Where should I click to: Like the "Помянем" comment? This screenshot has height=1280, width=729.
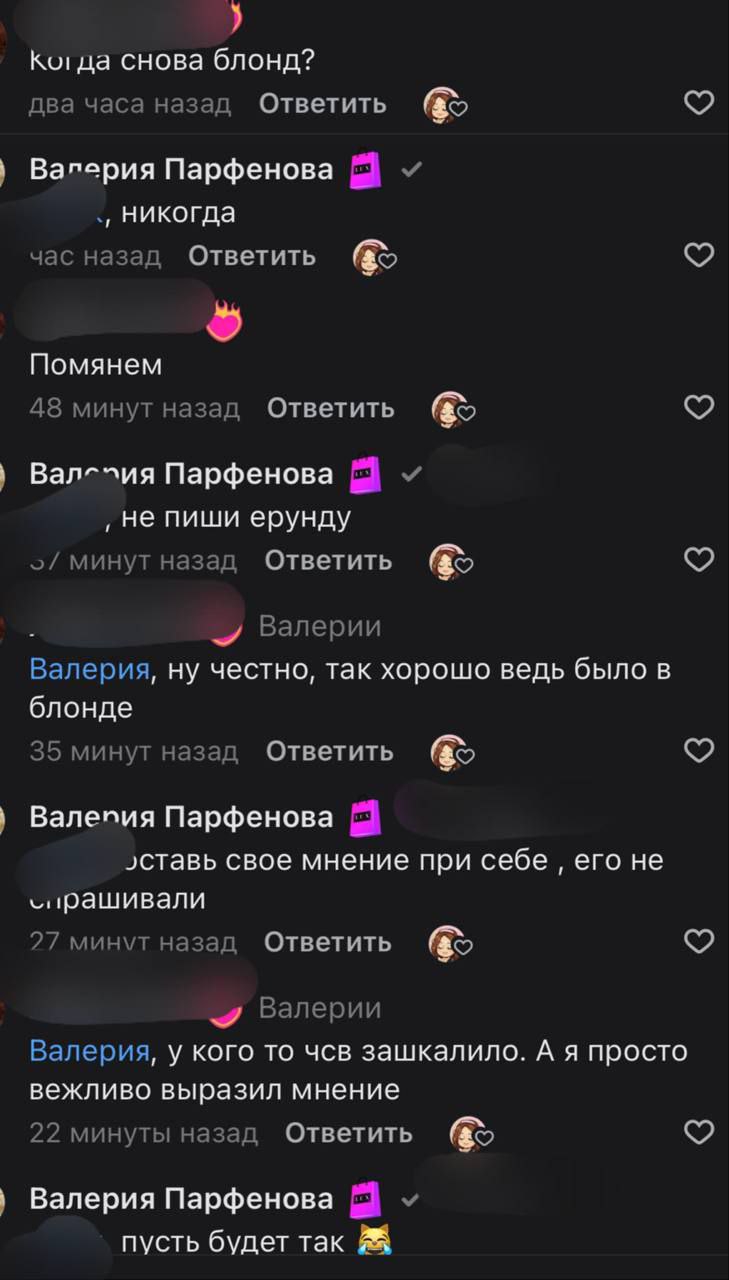click(699, 407)
